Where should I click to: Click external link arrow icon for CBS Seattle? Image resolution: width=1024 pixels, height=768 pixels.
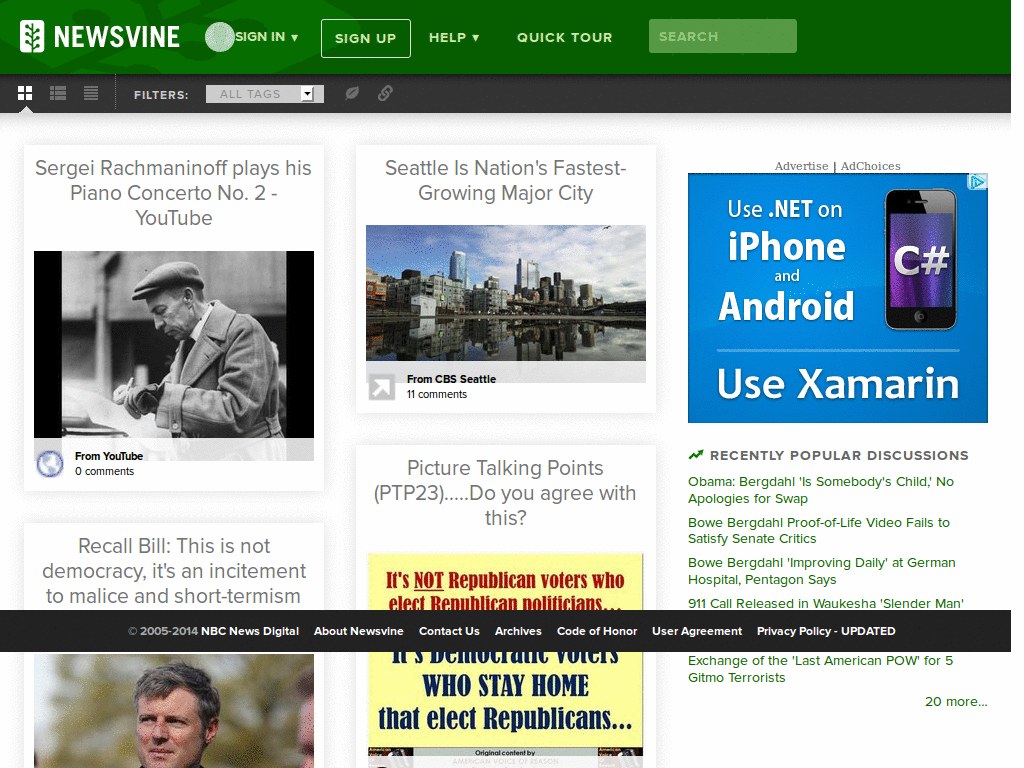click(381, 387)
